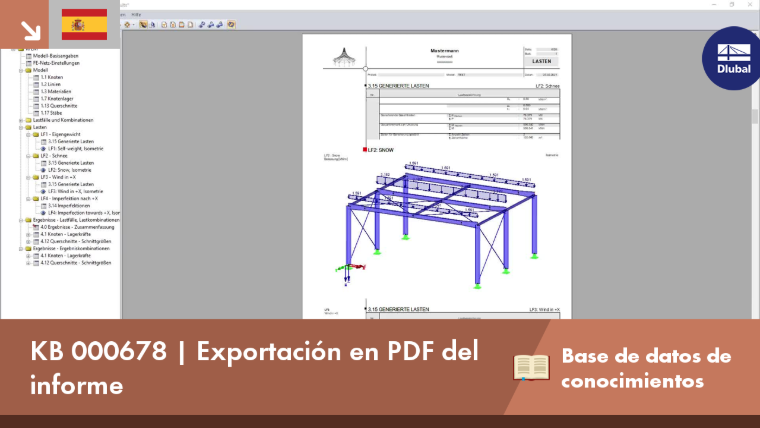This screenshot has height=428, width=760.
Task: Click the Dlubal logo badge
Action: click(x=732, y=58)
